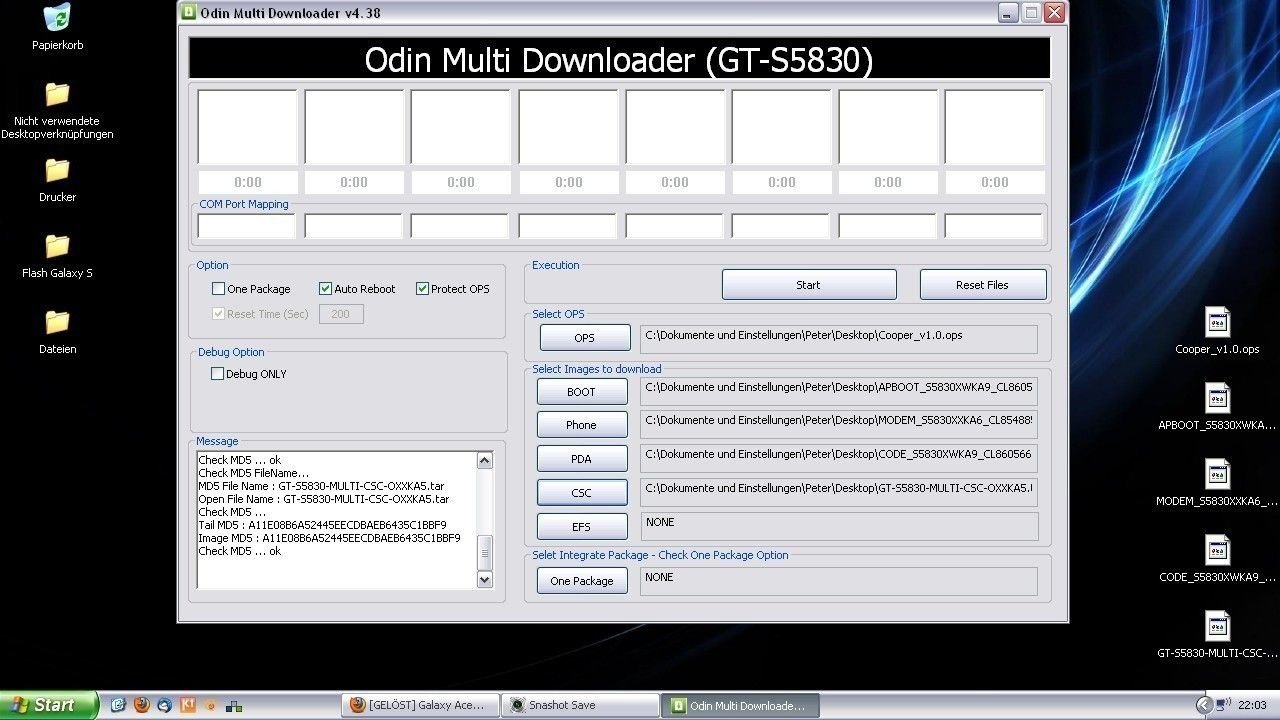Image resolution: width=1280 pixels, height=720 pixels.
Task: Click the Tail MD5 line in Message log
Action: coord(322,525)
